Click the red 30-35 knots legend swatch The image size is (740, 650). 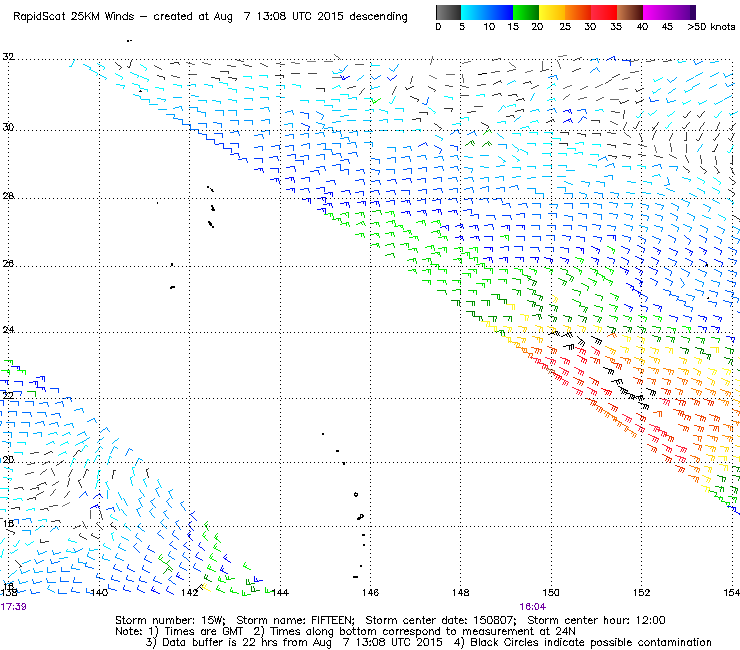(x=604, y=12)
